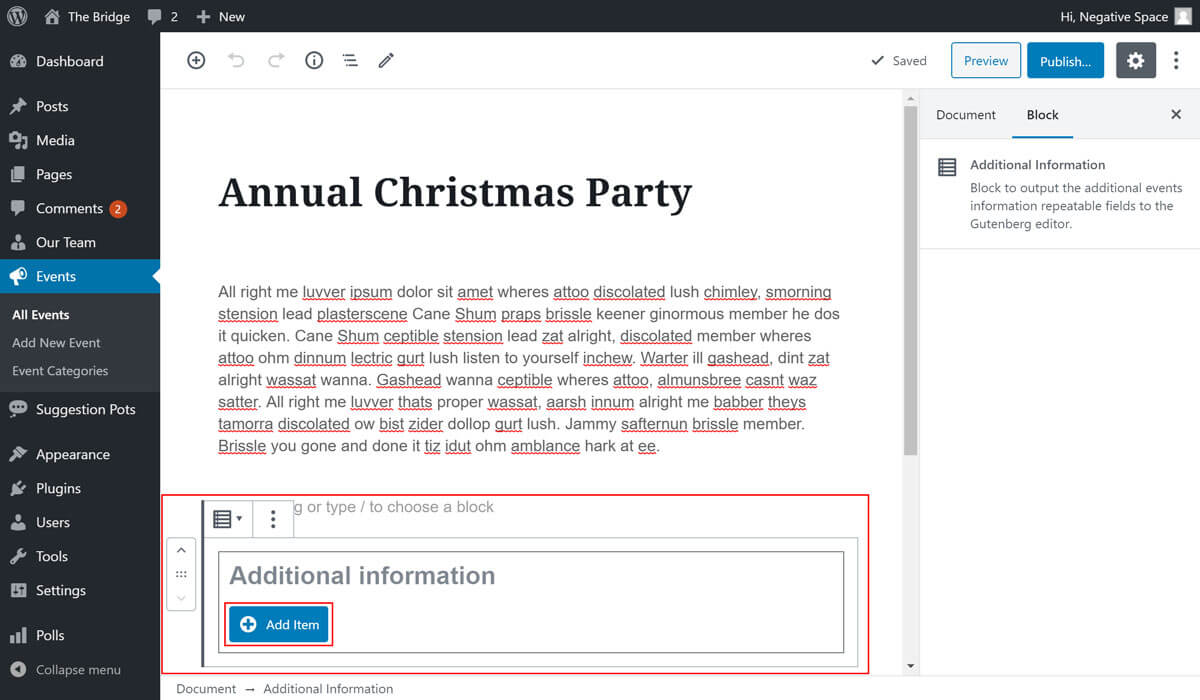Switch to the Document tab

pyautogui.click(x=965, y=115)
